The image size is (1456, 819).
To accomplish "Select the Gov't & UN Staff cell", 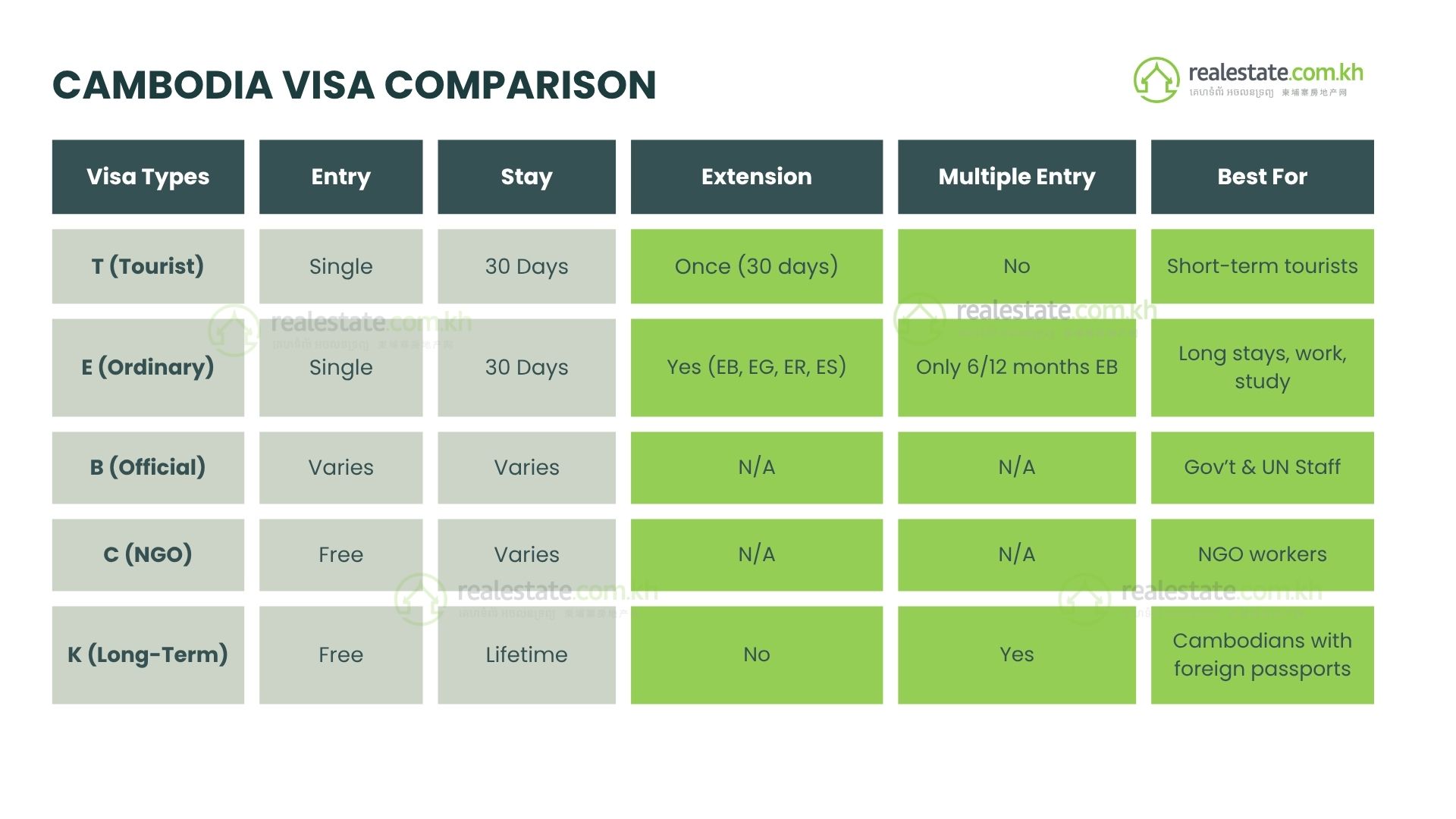I will (x=1263, y=467).
